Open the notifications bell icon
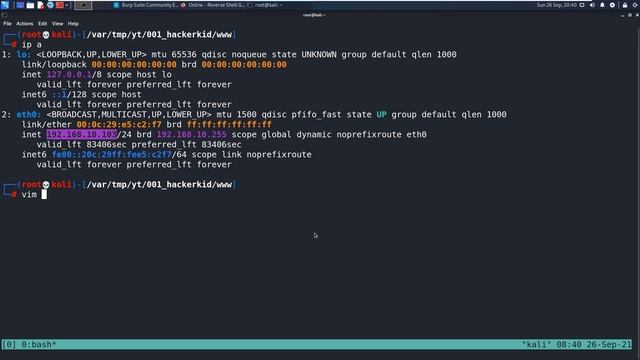This screenshot has height=360, width=640. click(602, 5)
